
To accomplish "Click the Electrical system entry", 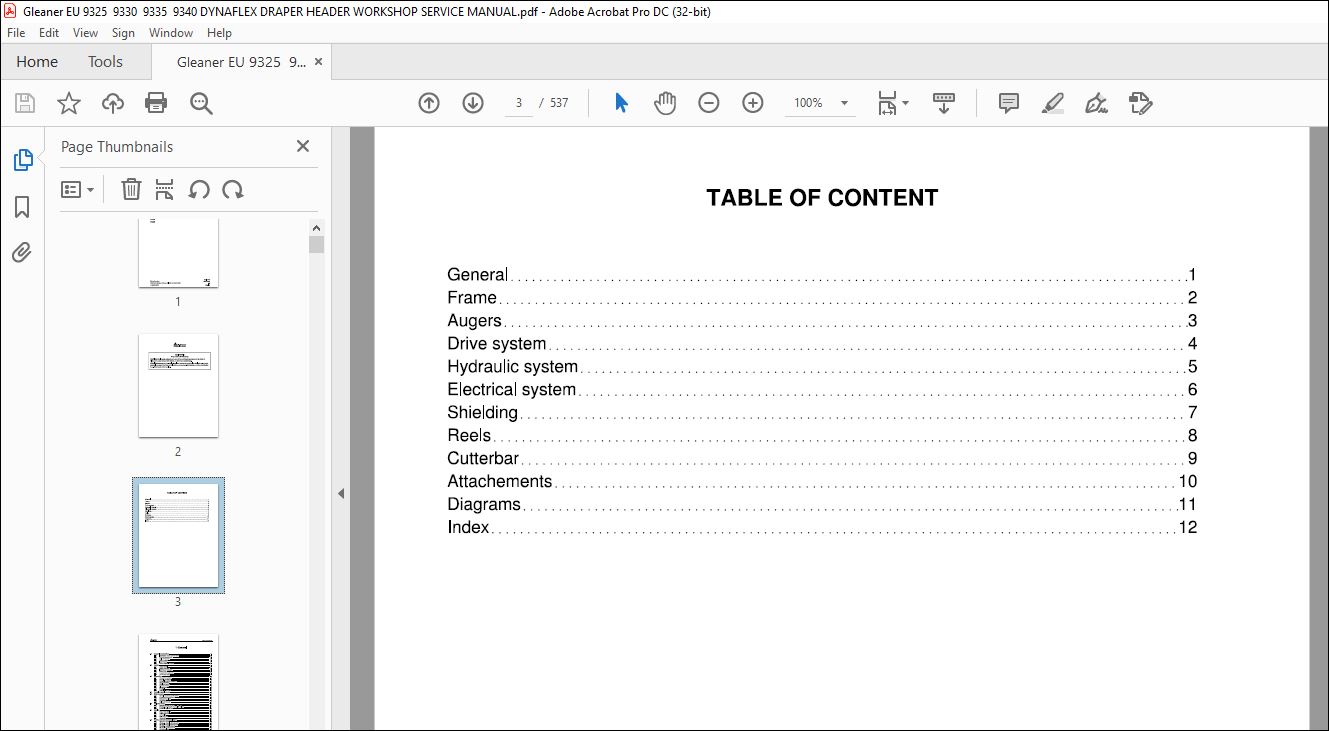I will point(822,390).
